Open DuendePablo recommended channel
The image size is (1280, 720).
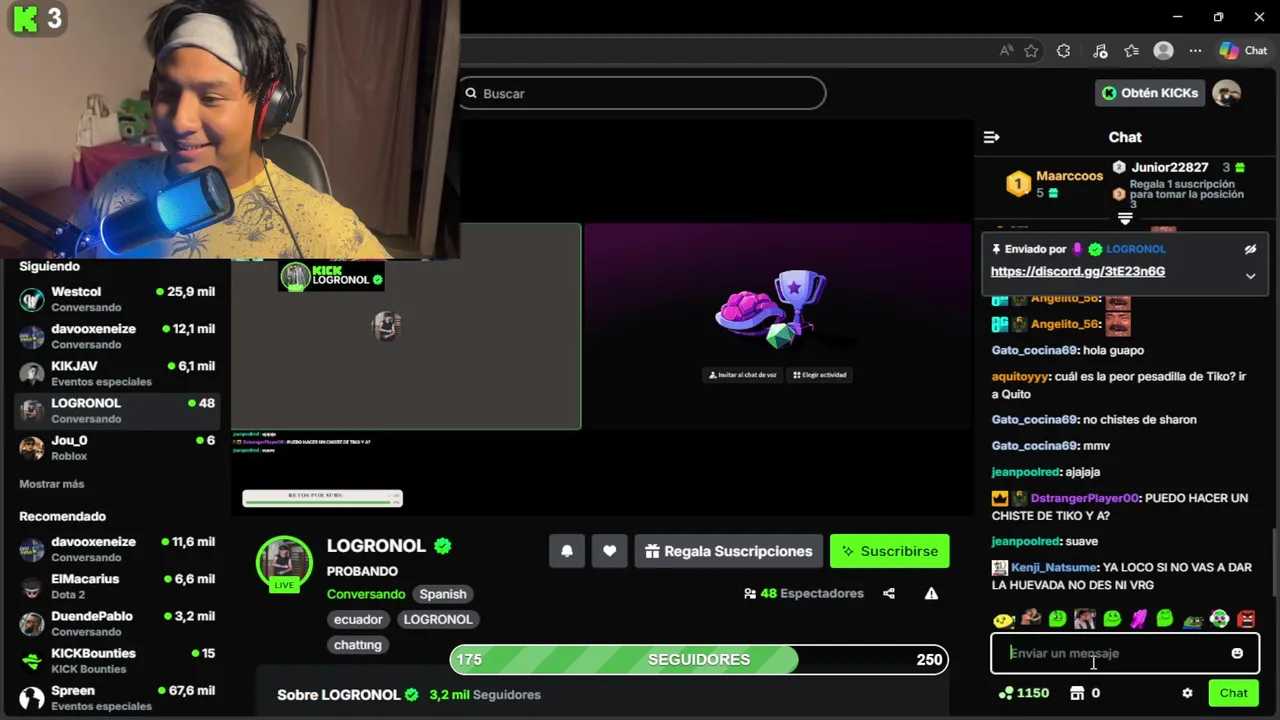[x=117, y=623]
